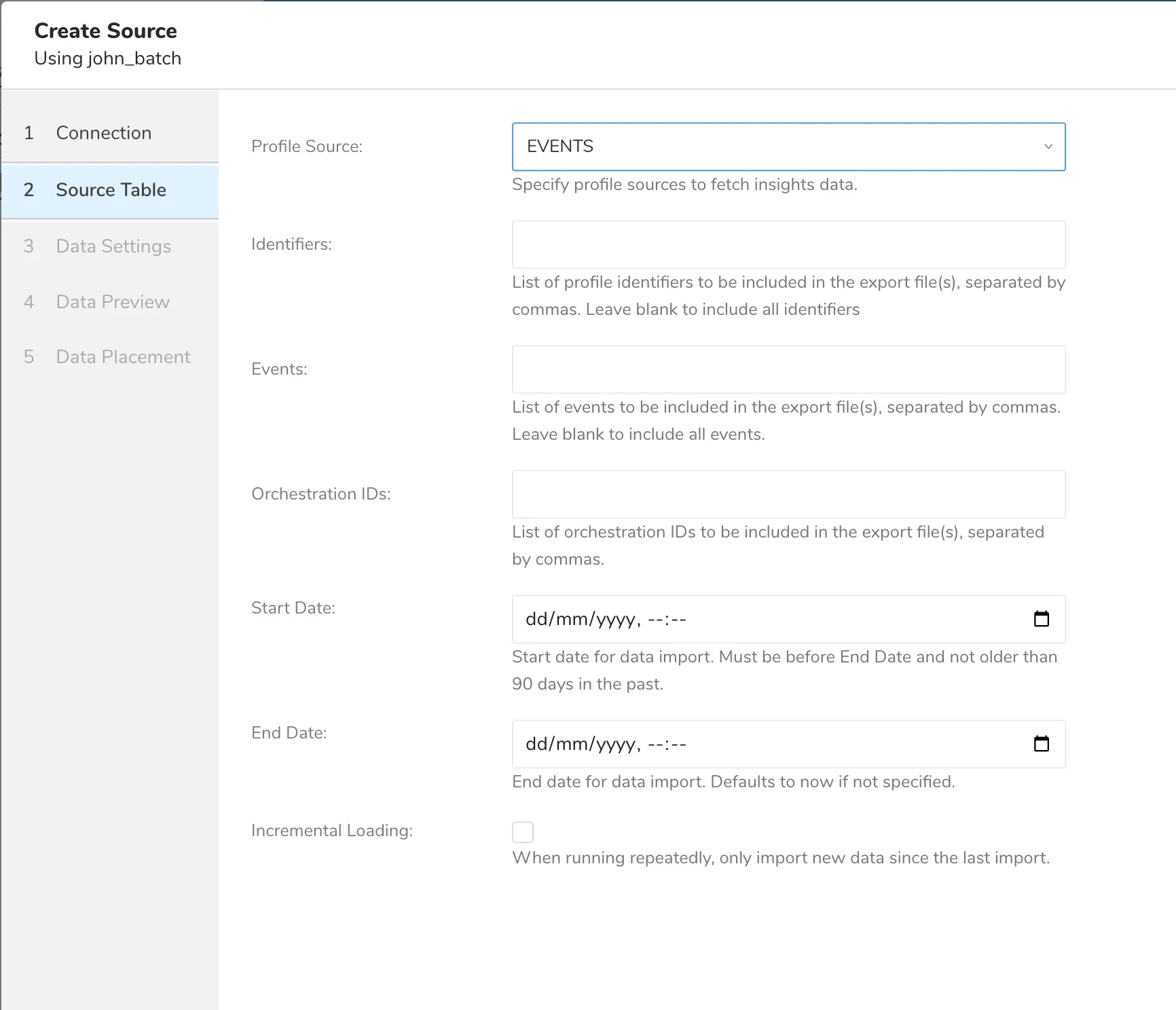This screenshot has width=1176, height=1010.
Task: Click the 'End Date:' label
Action: 289,733
